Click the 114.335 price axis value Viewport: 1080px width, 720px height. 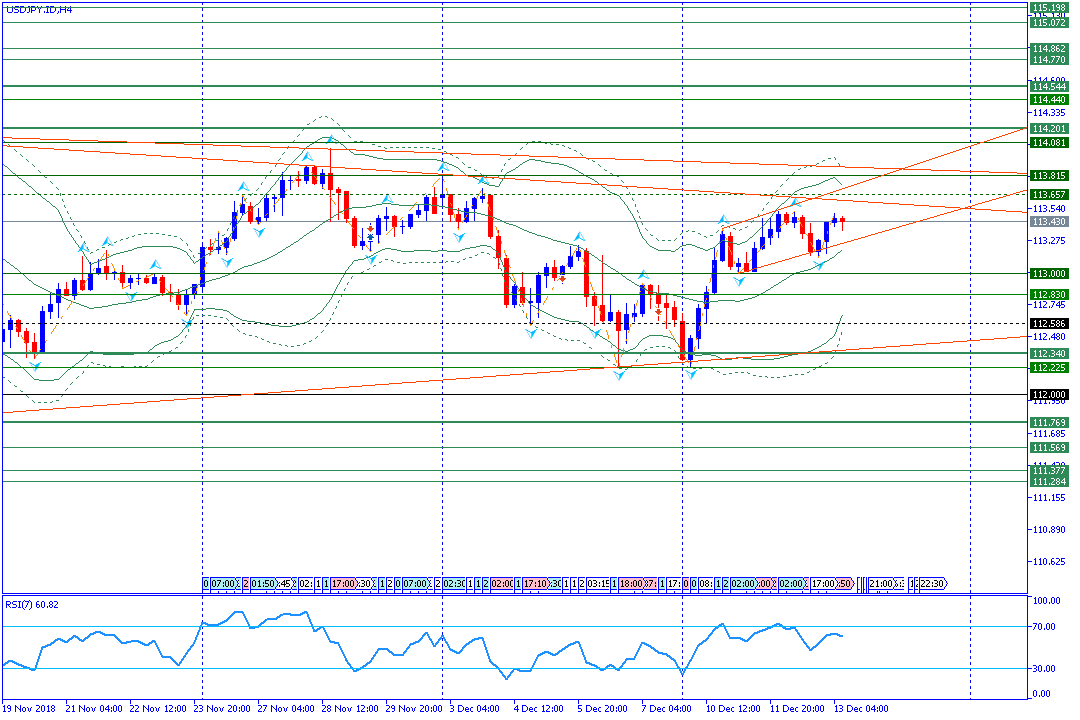1049,112
